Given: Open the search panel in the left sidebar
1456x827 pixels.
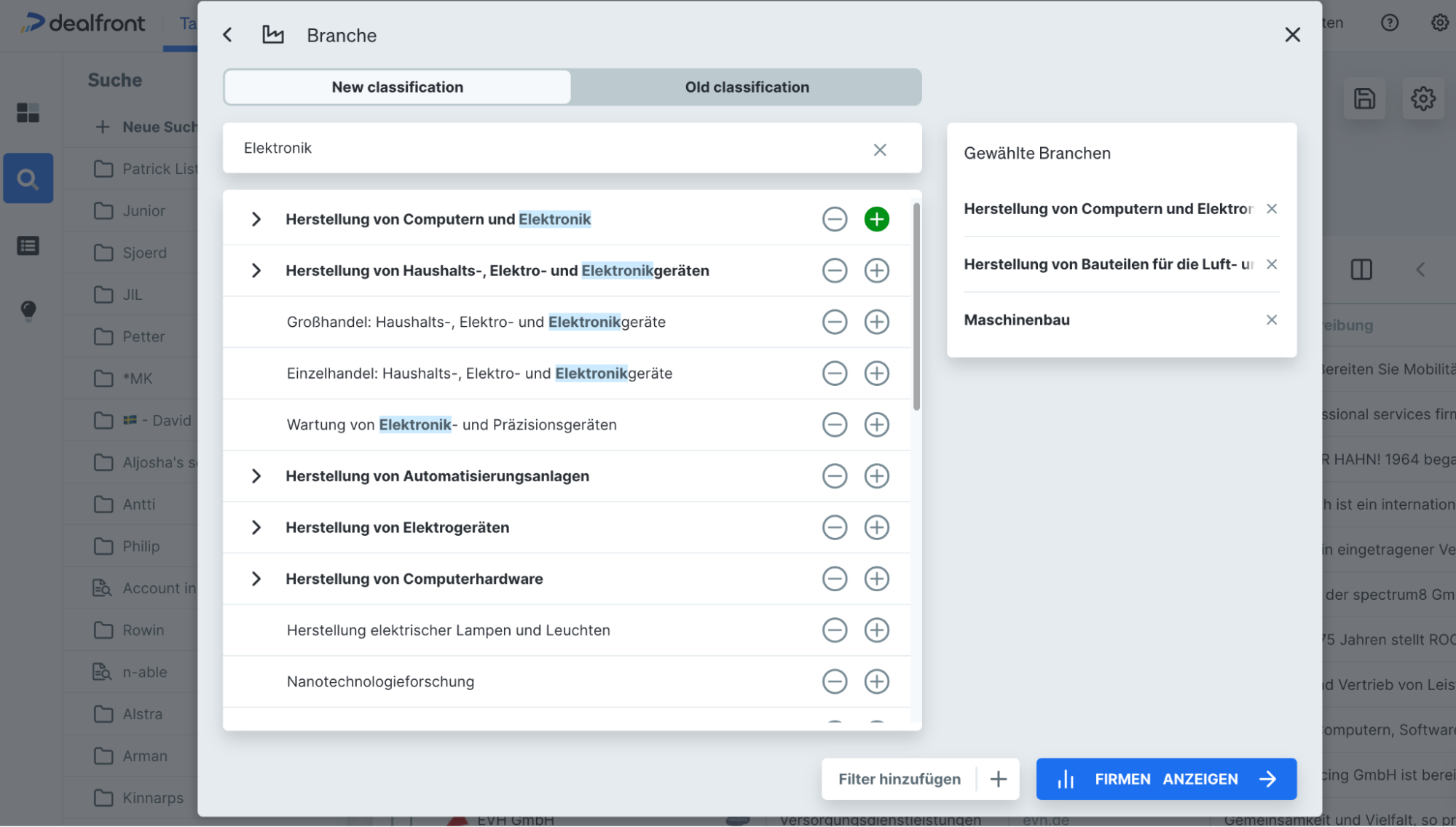Looking at the screenshot, I should point(28,178).
